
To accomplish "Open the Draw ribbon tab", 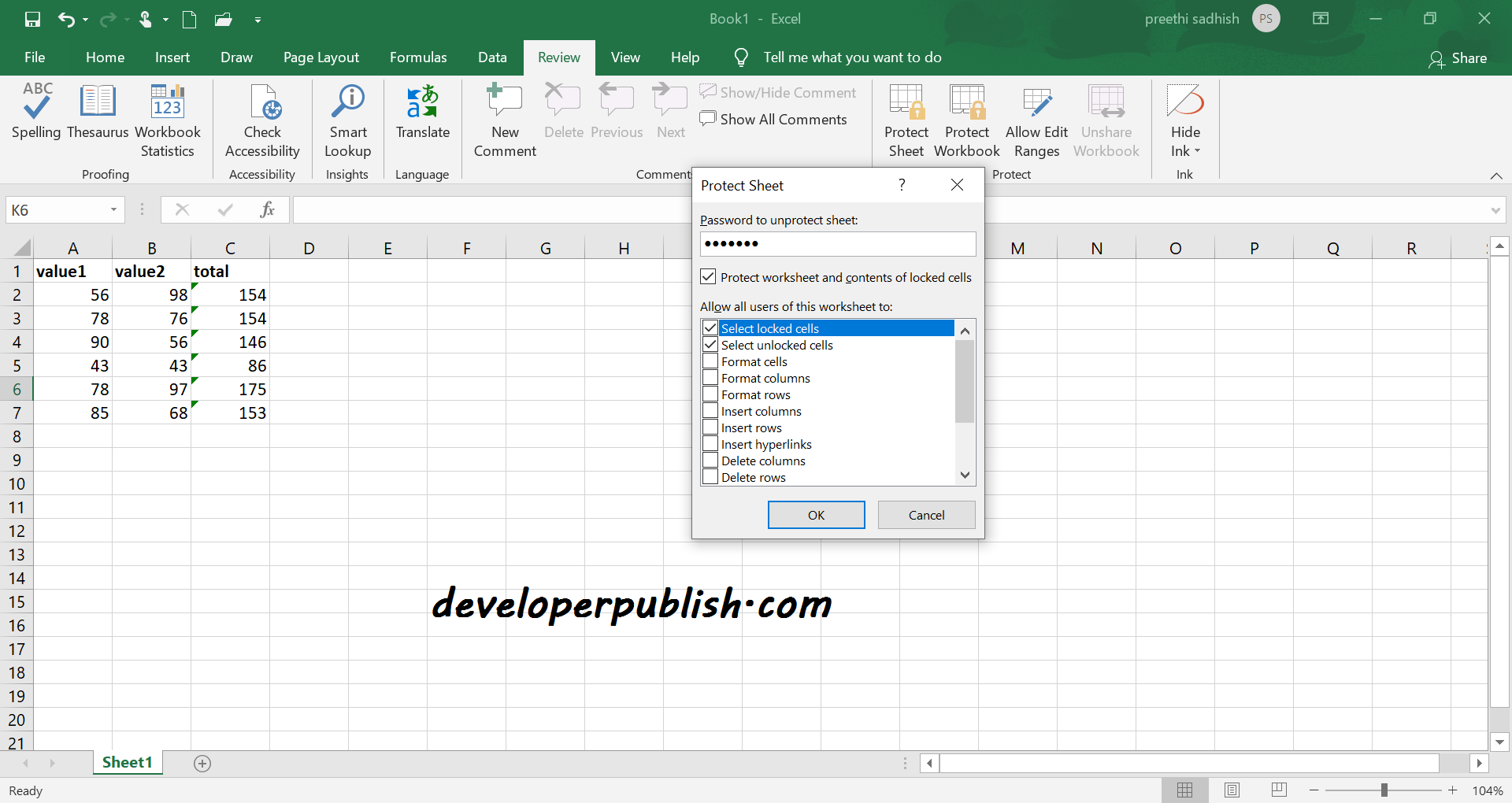I will click(236, 57).
